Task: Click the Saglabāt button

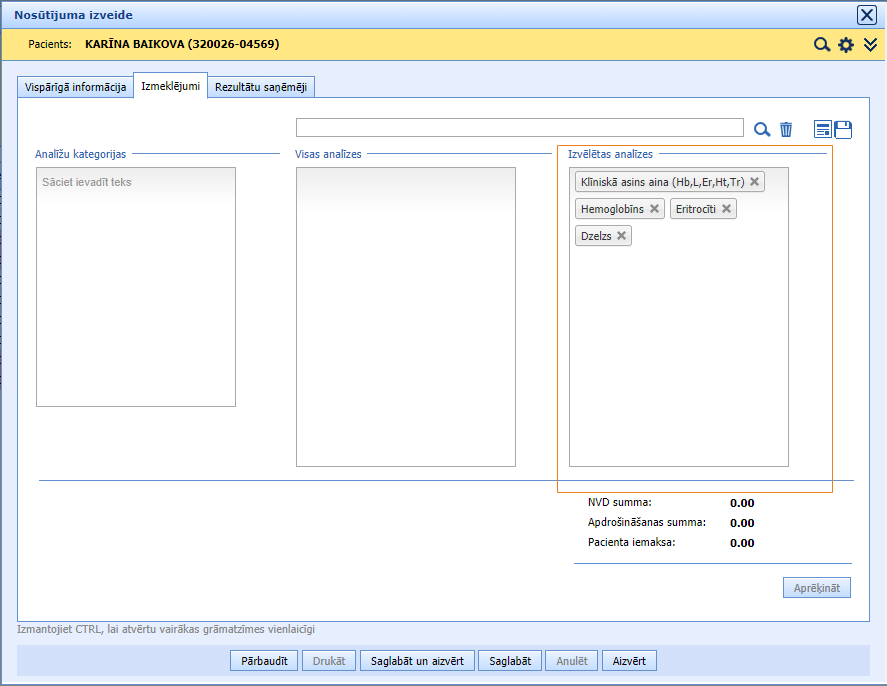Action: [510, 661]
